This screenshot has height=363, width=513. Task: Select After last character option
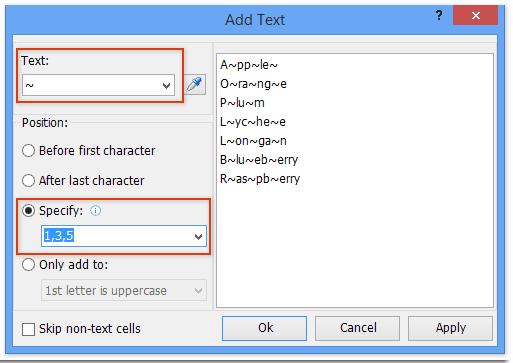pos(28,181)
